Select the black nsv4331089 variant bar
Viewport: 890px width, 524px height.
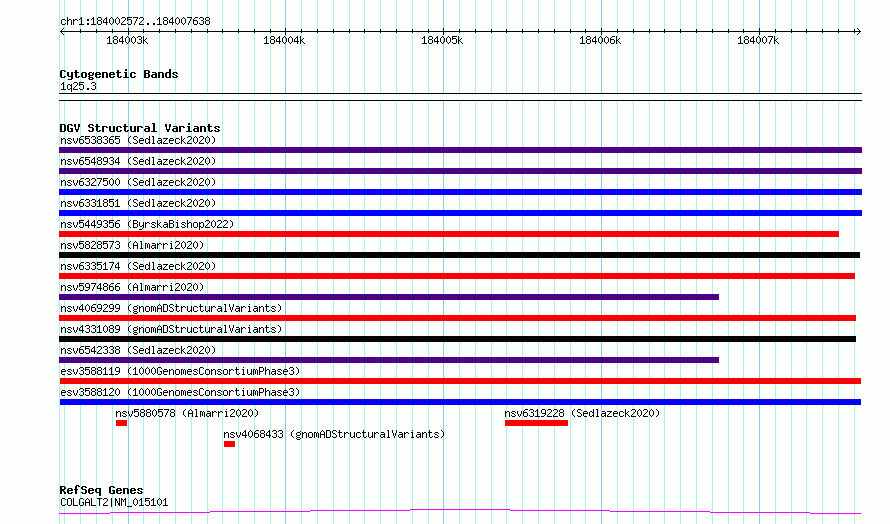click(457, 339)
